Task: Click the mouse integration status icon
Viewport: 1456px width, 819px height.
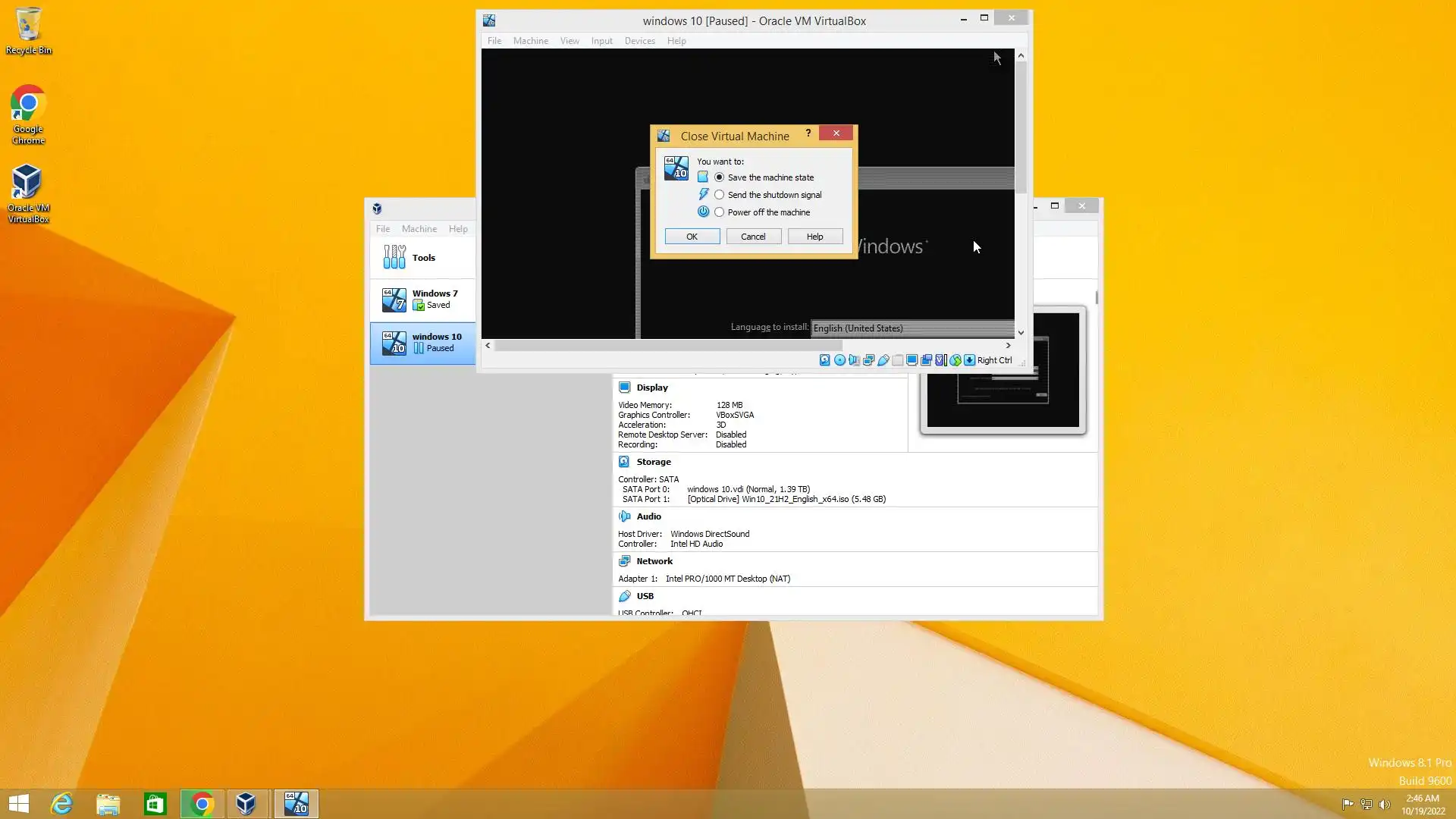Action: [x=955, y=360]
